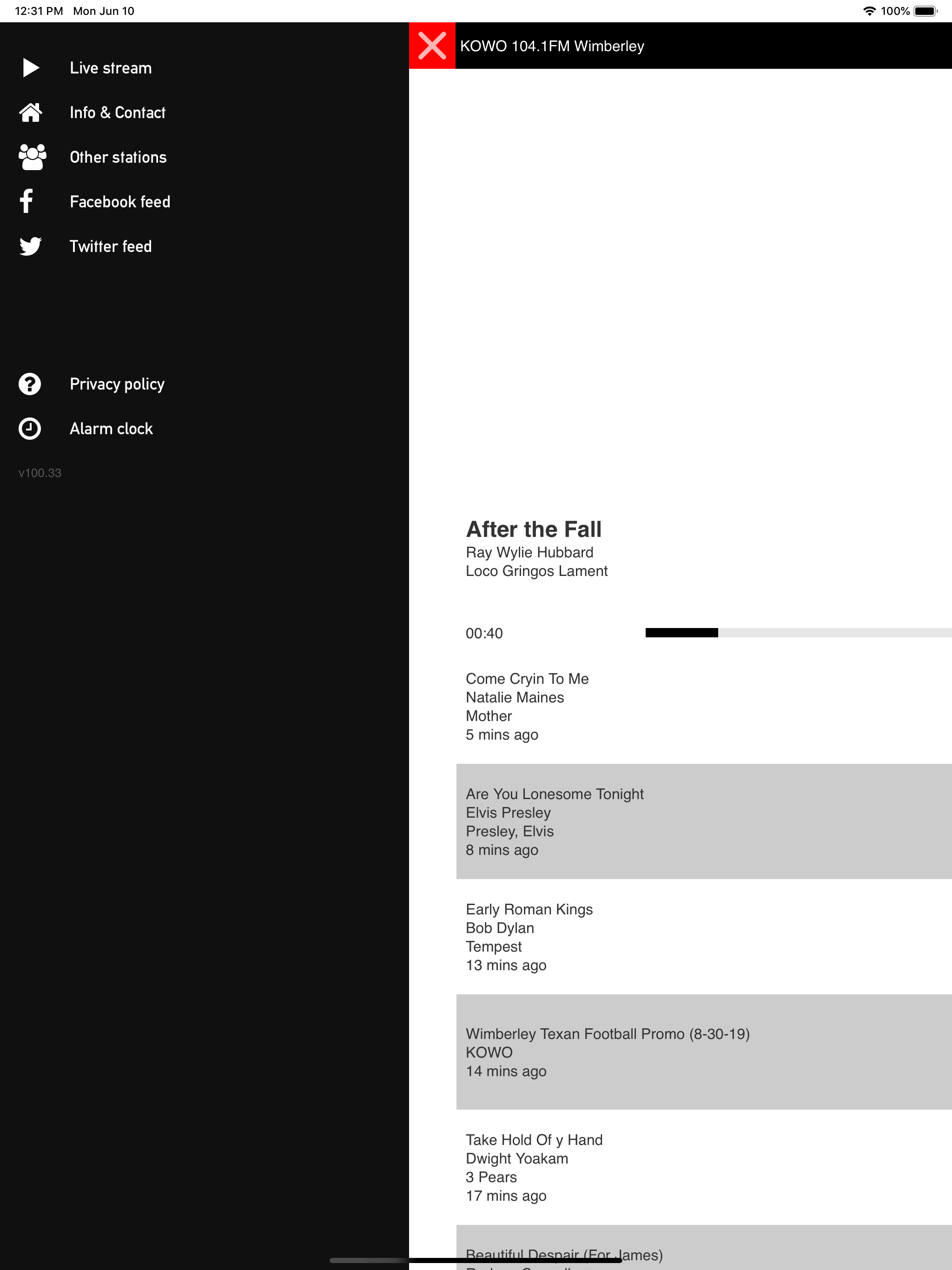Click the question mark icon for Privacy policy
The height and width of the screenshot is (1270, 952).
point(30,384)
